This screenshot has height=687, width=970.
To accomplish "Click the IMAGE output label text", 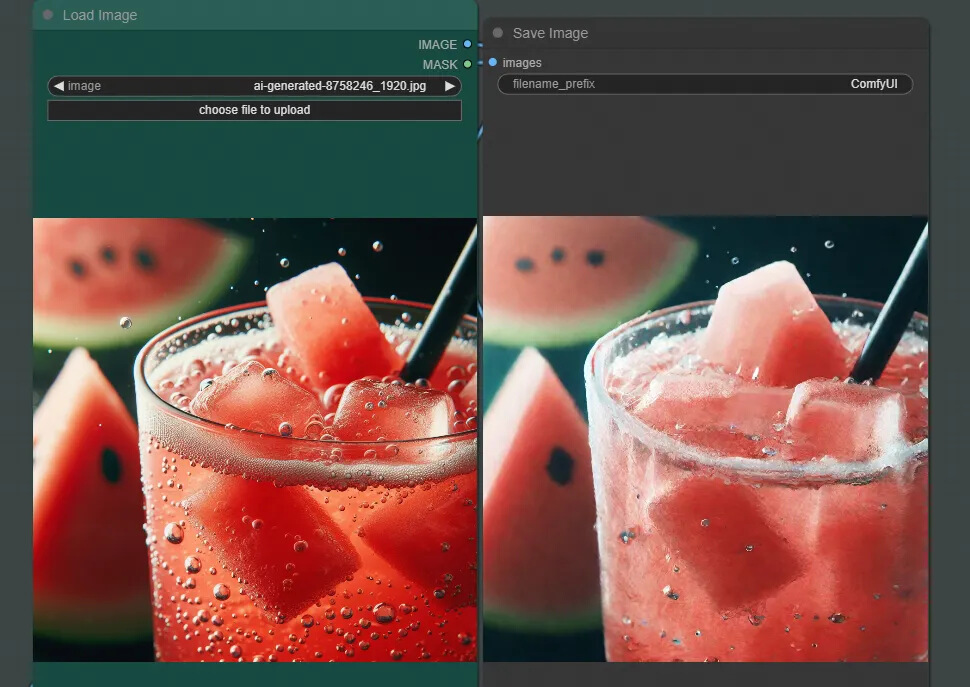I will 437,45.
